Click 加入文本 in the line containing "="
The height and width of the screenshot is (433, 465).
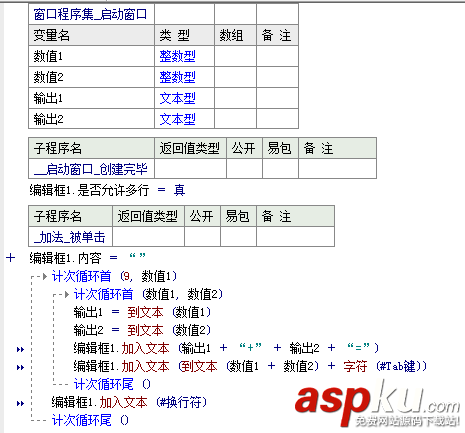(x=145, y=348)
